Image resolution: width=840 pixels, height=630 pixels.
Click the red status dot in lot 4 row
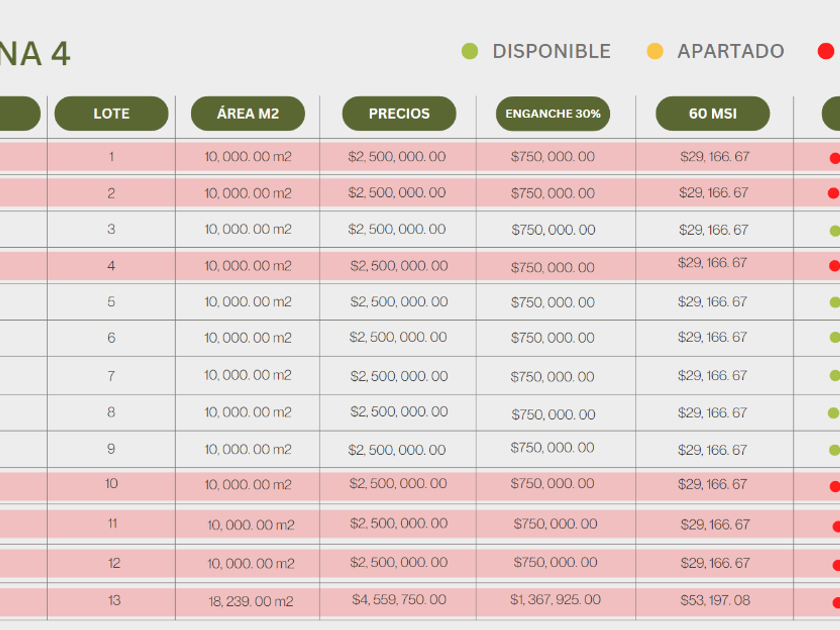[834, 266]
